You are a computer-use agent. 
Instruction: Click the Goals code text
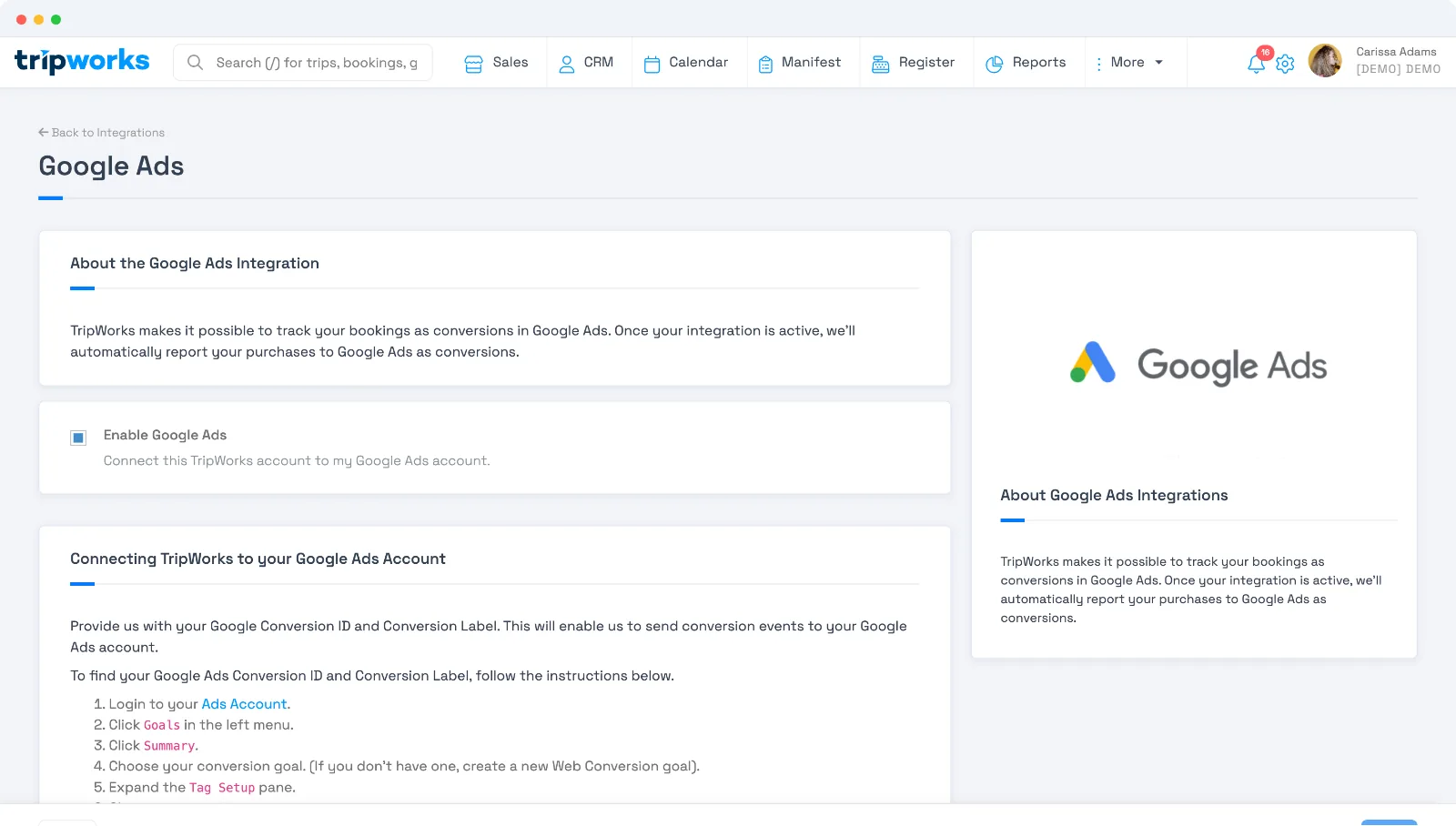coord(162,725)
